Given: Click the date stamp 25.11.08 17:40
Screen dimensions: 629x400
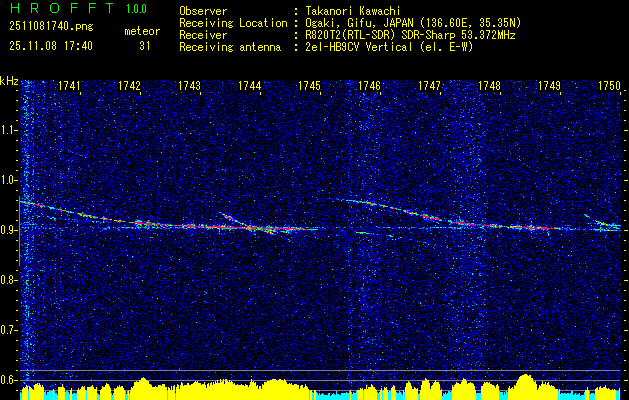Looking at the screenshot, I should (x=51, y=46).
